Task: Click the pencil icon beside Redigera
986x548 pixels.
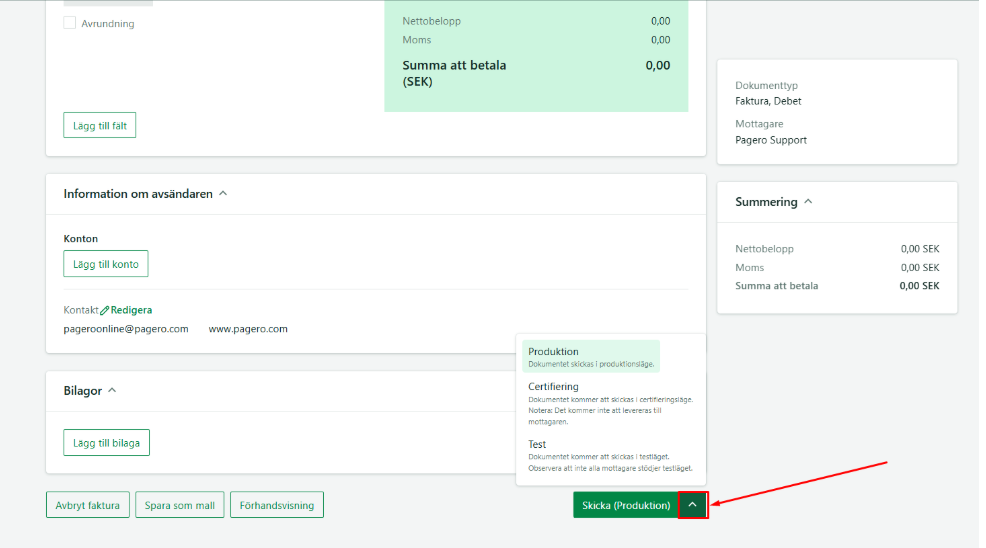Action: coord(105,311)
